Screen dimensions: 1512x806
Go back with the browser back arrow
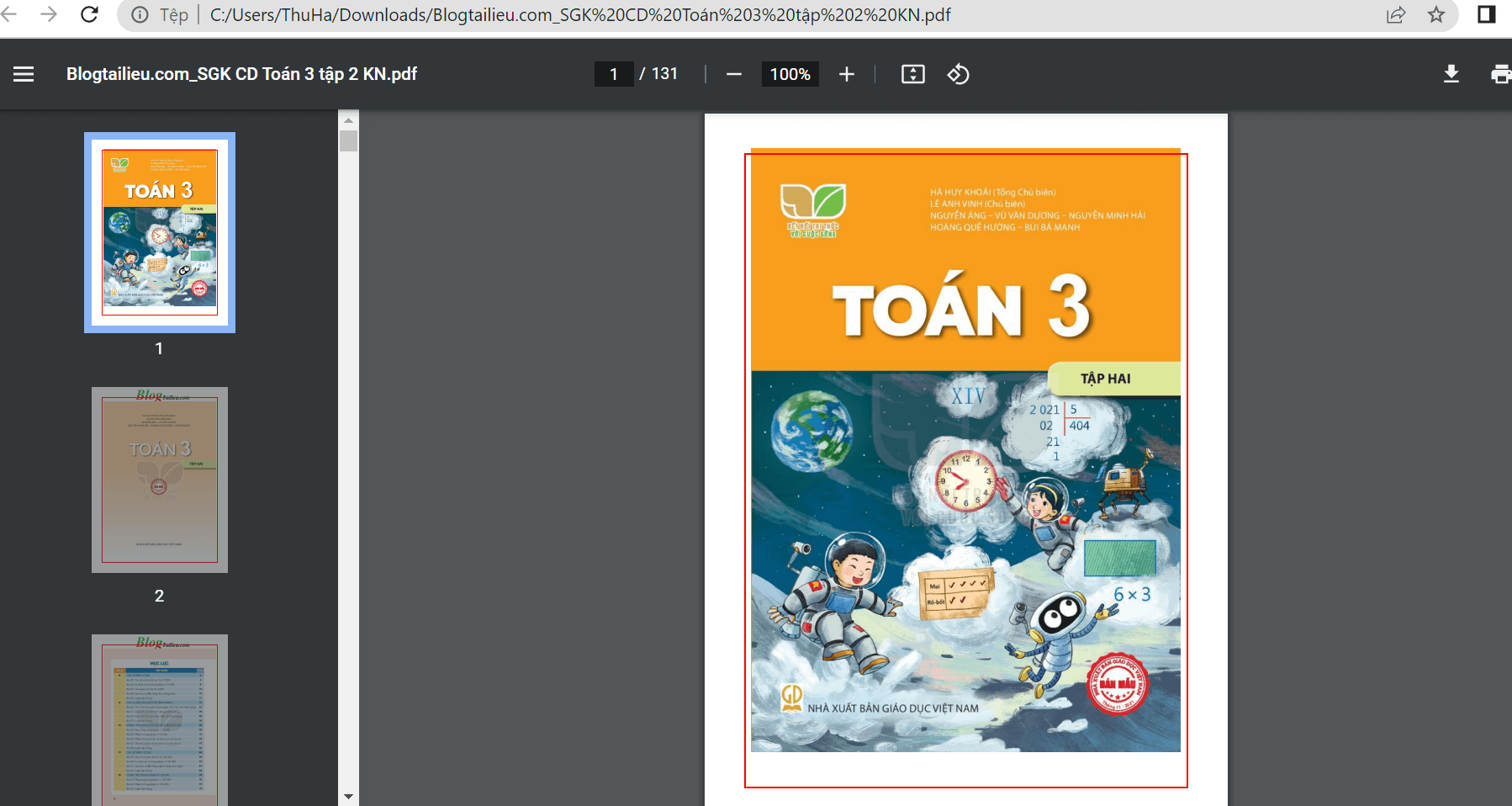(8, 14)
